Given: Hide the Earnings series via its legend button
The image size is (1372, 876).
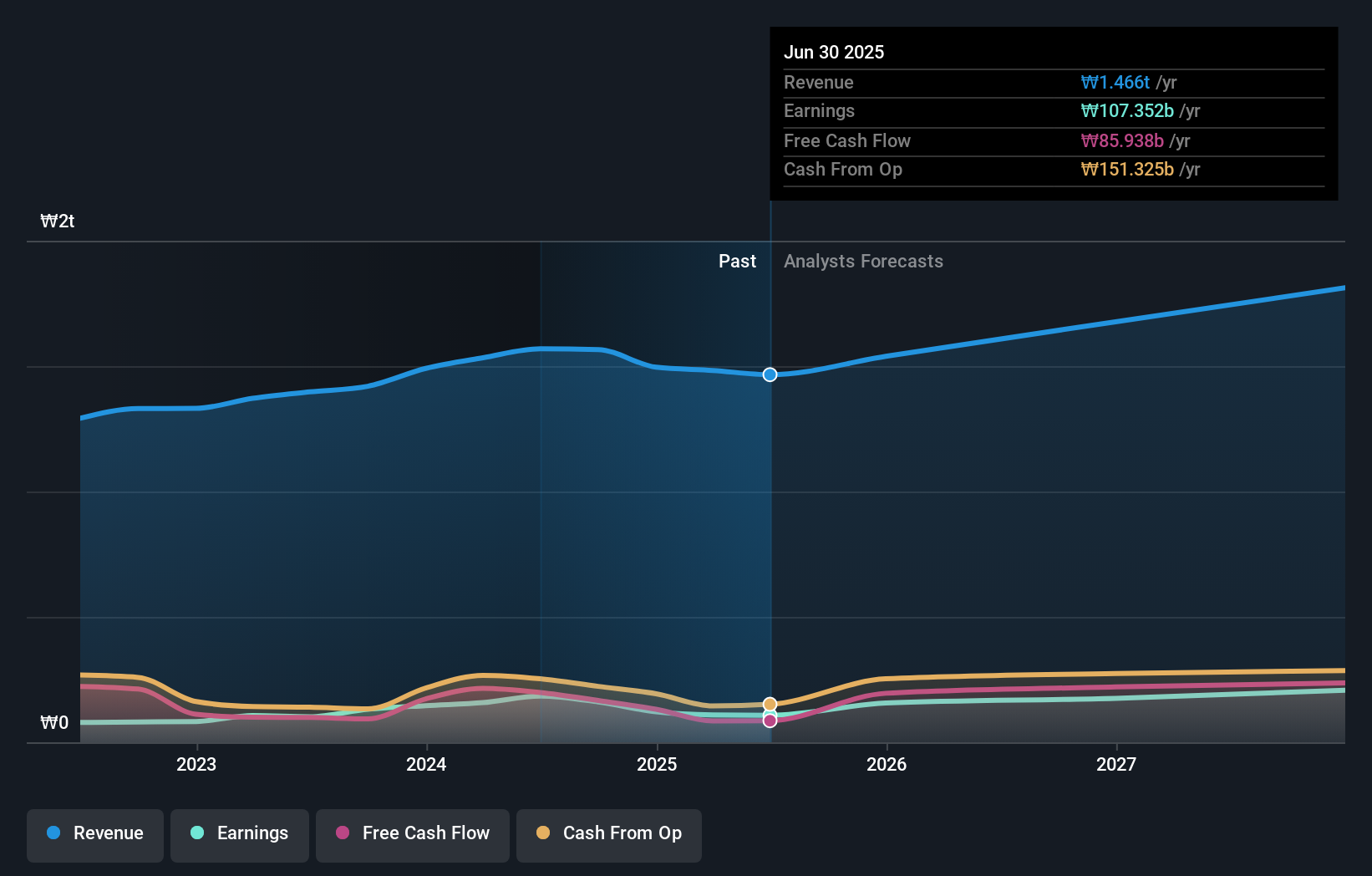Looking at the screenshot, I should coord(239,833).
